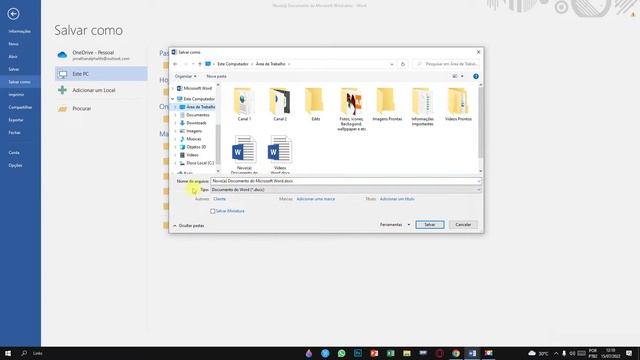Click the Nova pasta button
Viewport: 640px width, 360px height.
tap(216, 76)
